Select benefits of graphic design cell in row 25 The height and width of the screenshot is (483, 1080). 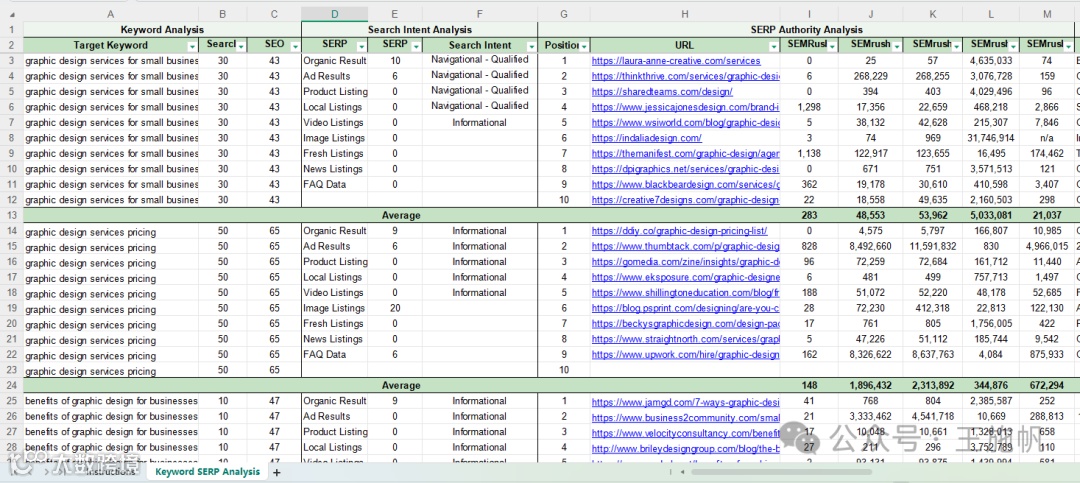pos(111,401)
